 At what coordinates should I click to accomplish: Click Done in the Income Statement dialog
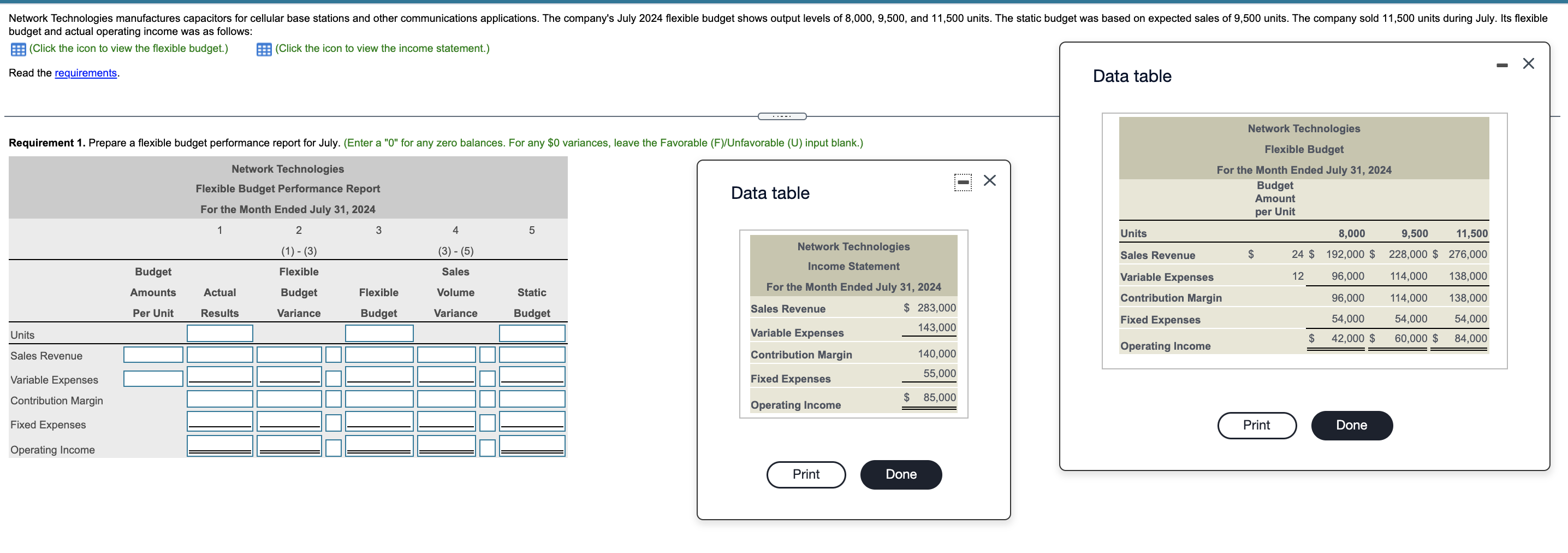point(901,474)
